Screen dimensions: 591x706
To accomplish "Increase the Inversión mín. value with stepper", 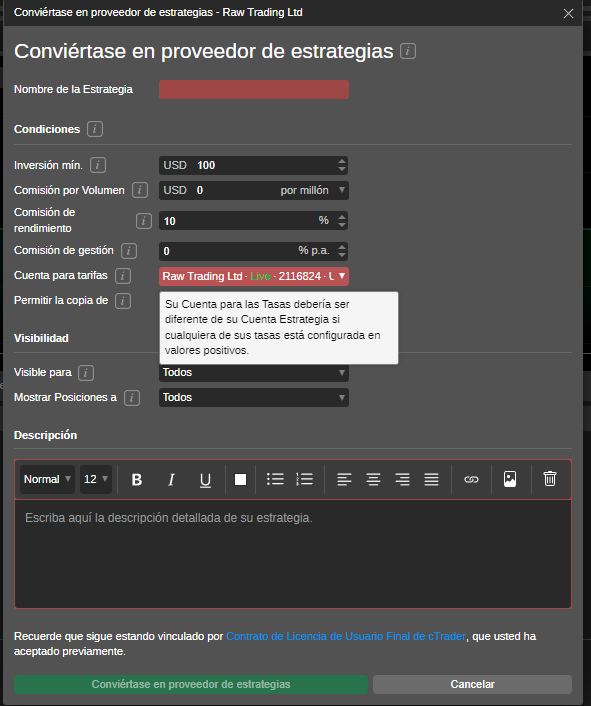I will [x=342, y=161].
